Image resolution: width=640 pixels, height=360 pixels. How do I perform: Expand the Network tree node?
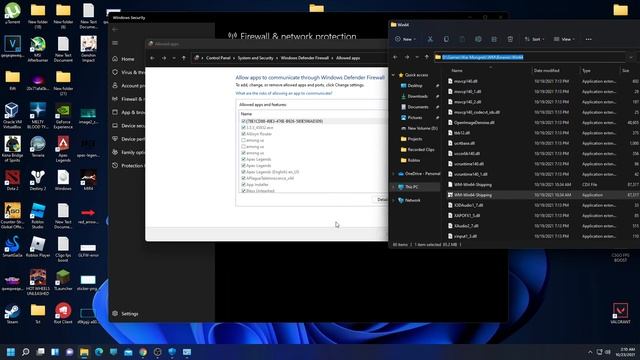point(393,200)
